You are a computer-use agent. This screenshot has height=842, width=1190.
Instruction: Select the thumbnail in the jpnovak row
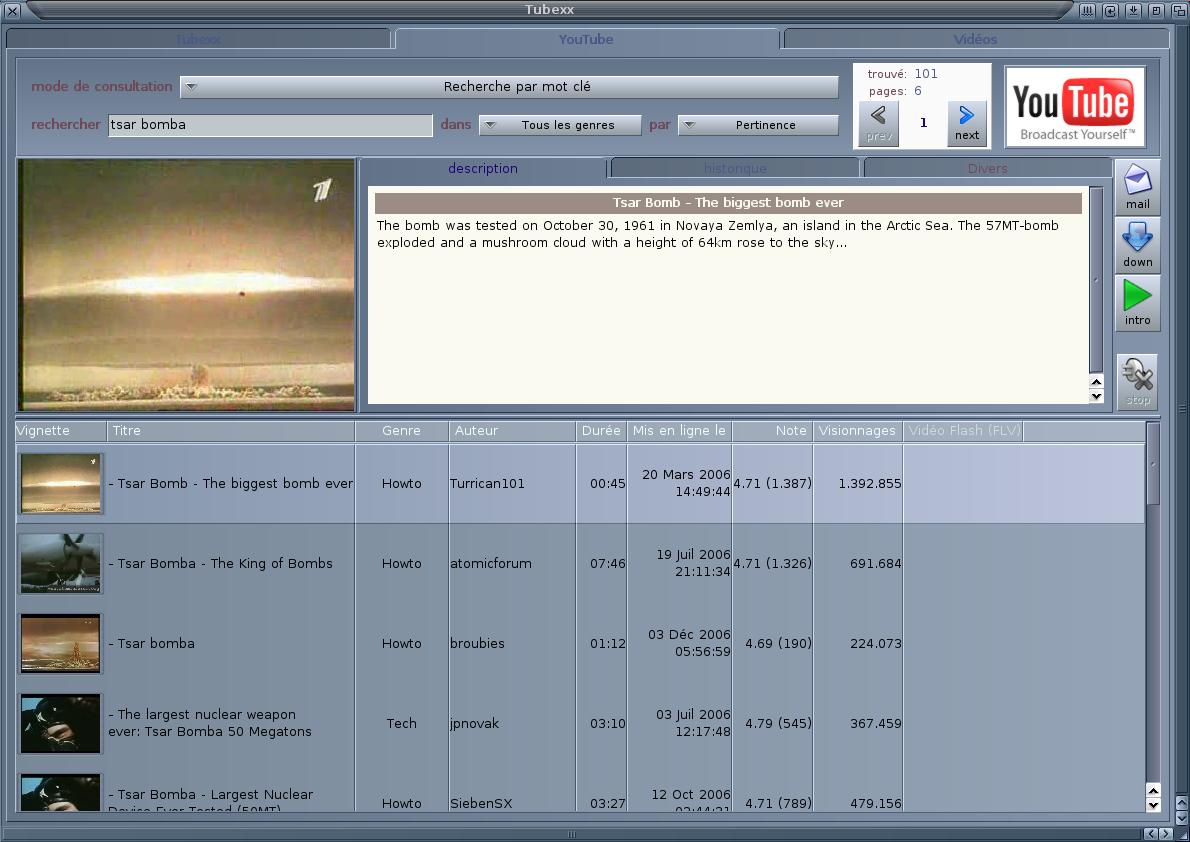click(61, 724)
